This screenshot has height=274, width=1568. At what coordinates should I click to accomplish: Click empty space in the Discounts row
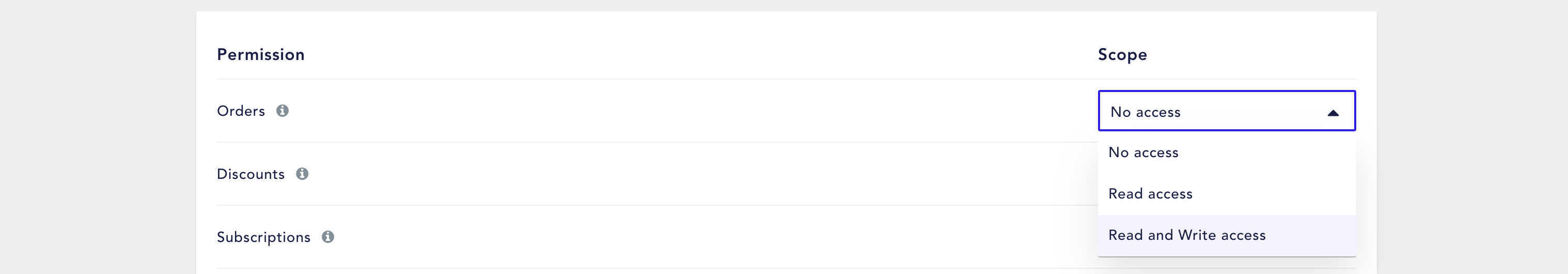pyautogui.click(x=700, y=174)
